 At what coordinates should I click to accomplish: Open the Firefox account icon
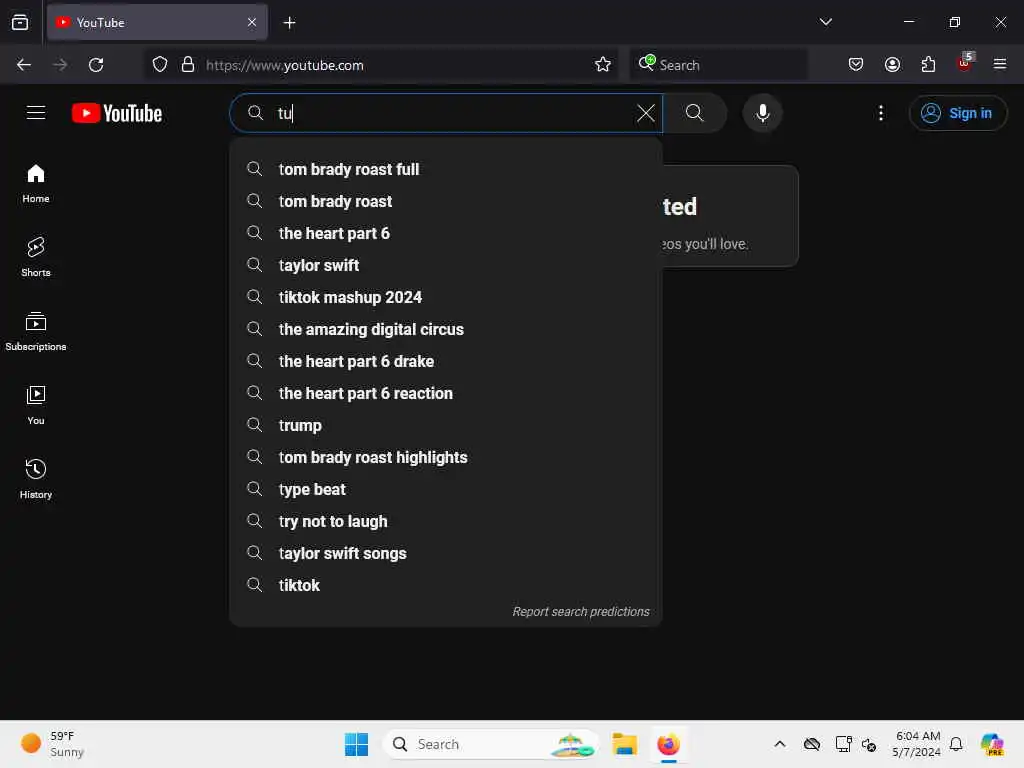(892, 65)
